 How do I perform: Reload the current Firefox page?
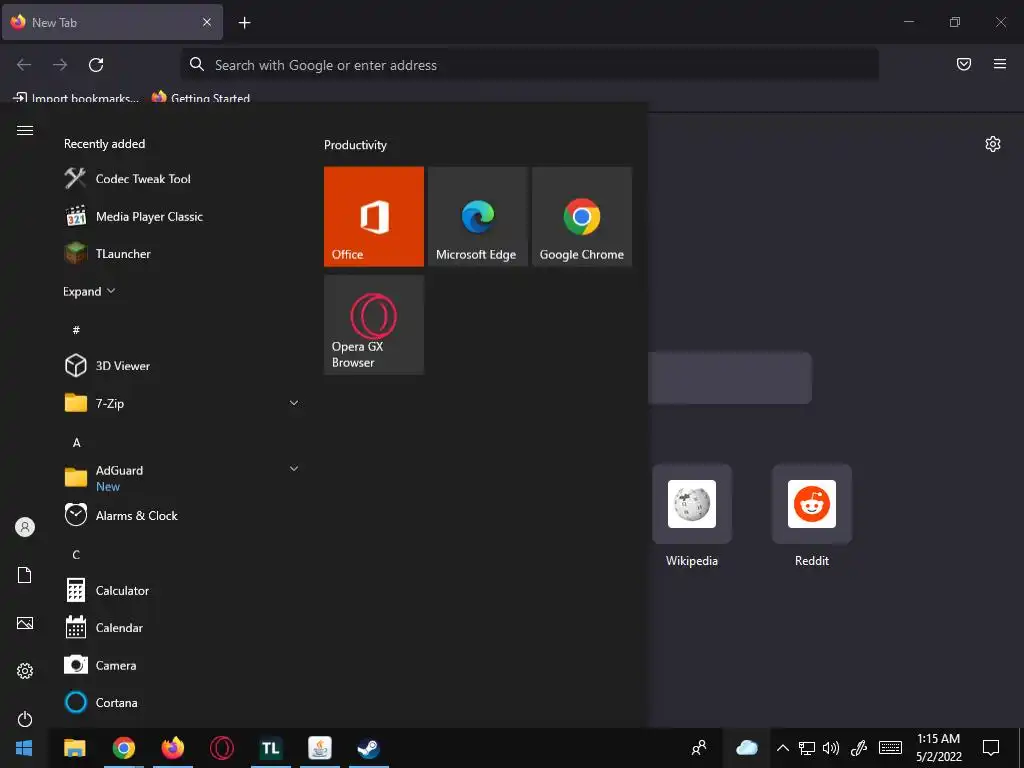[96, 65]
